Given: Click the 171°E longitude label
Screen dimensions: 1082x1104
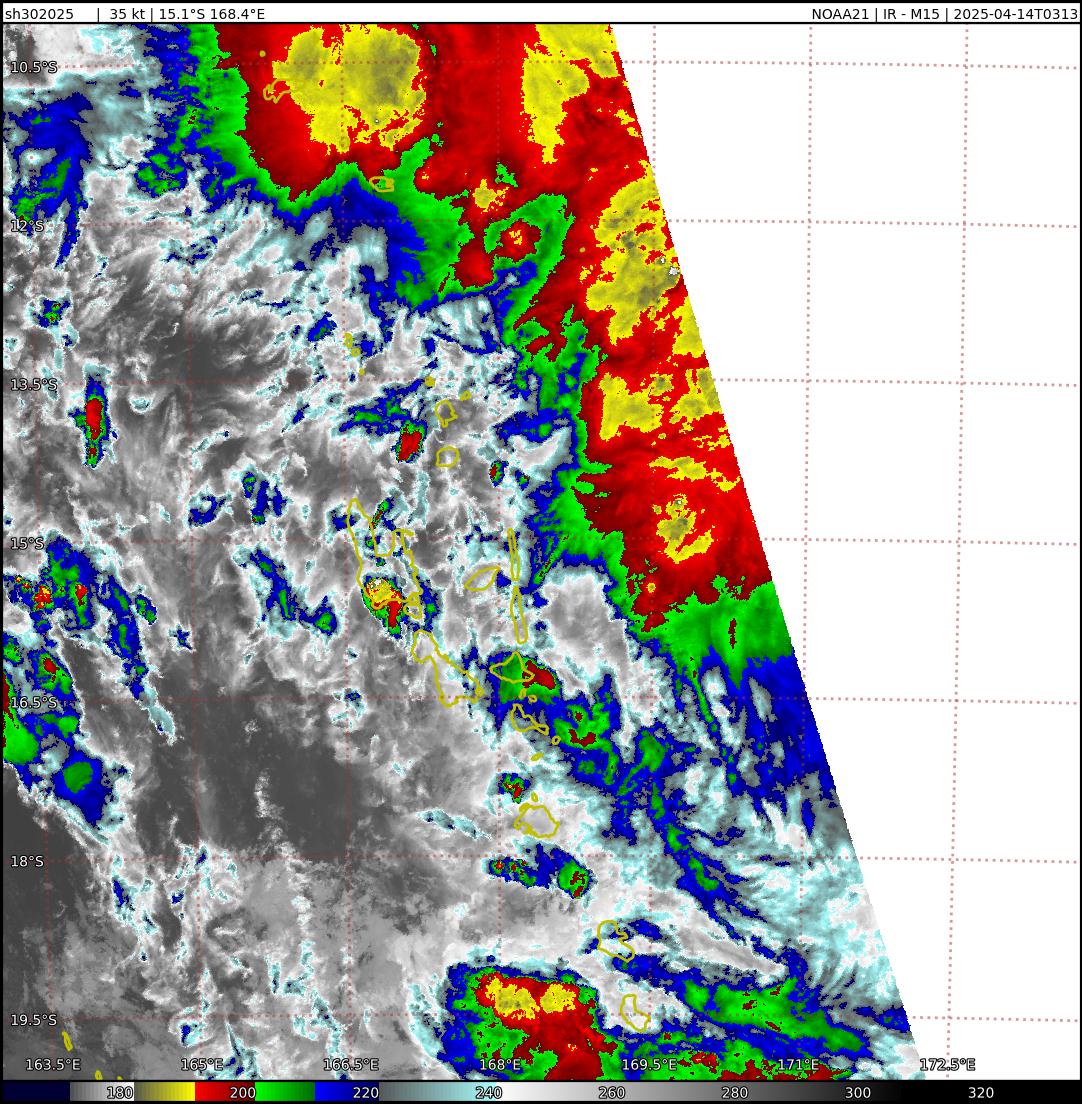Looking at the screenshot, I should [x=798, y=1064].
